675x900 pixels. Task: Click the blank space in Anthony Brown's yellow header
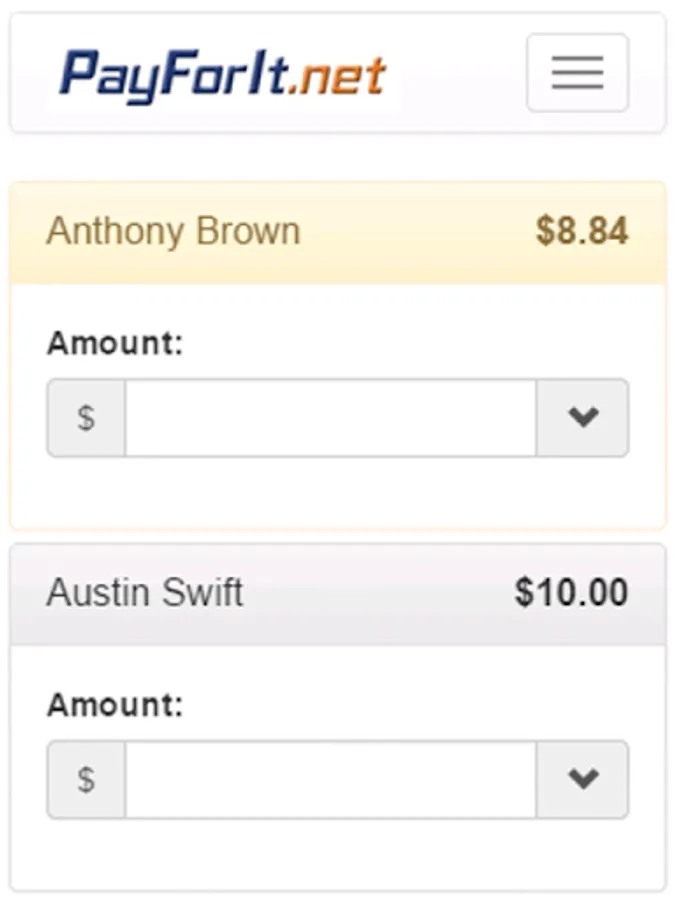click(x=415, y=232)
